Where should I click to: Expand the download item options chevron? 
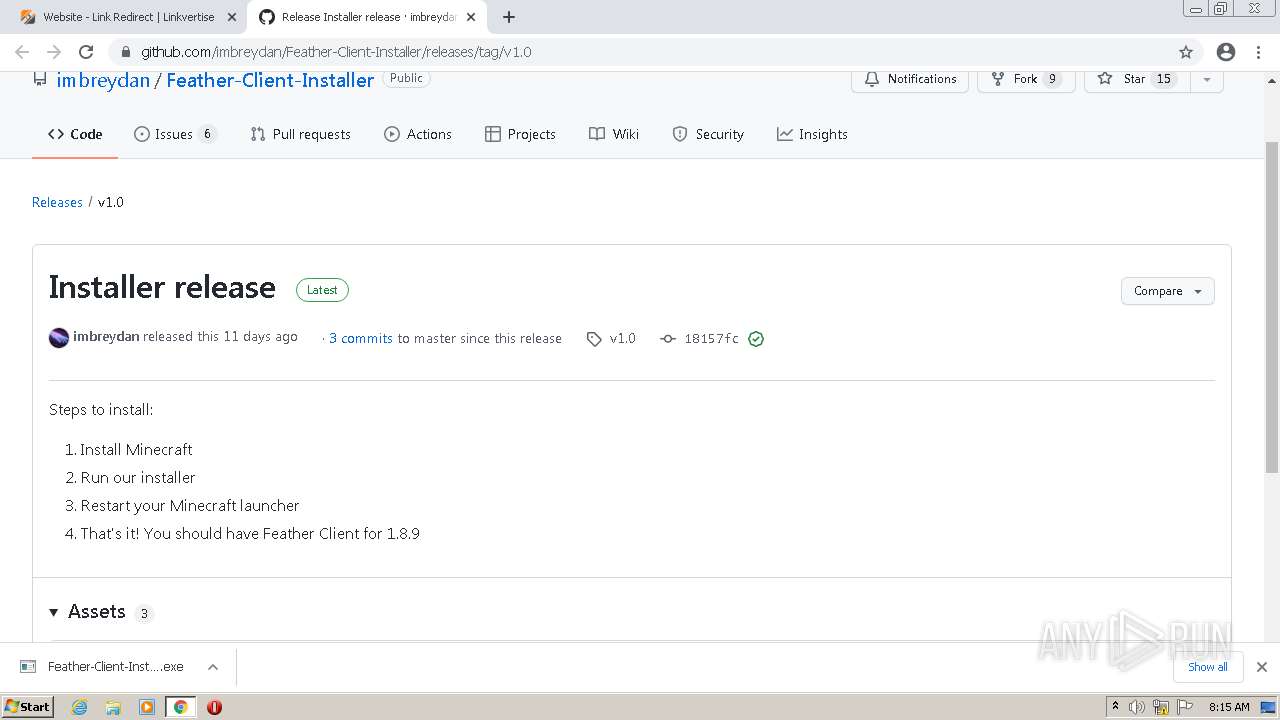[x=213, y=667]
